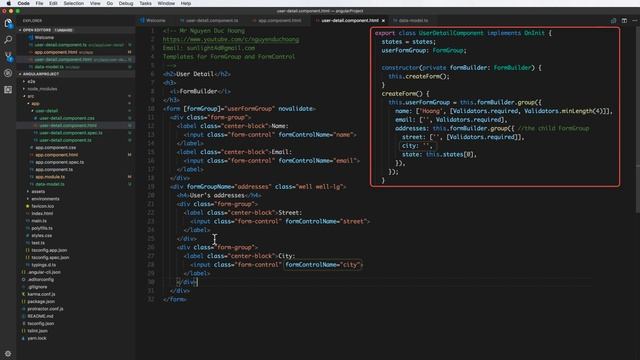Collapse the app folder
The image size is (640, 360).
(35, 104)
